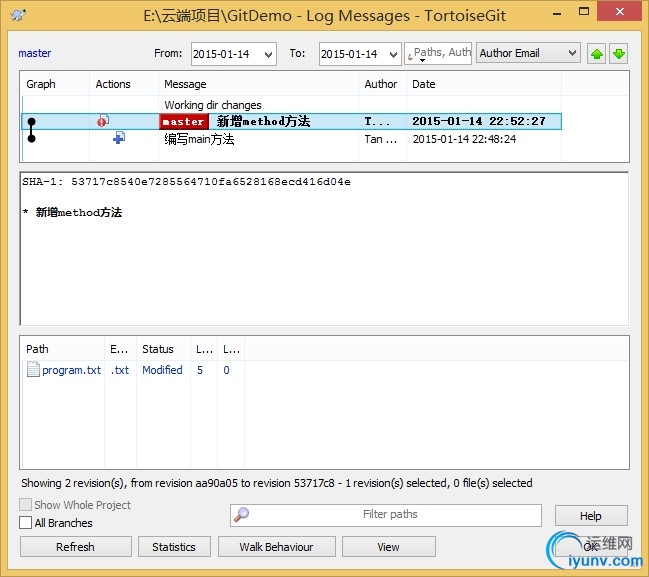Click the Path column header in file list

(x=63, y=349)
